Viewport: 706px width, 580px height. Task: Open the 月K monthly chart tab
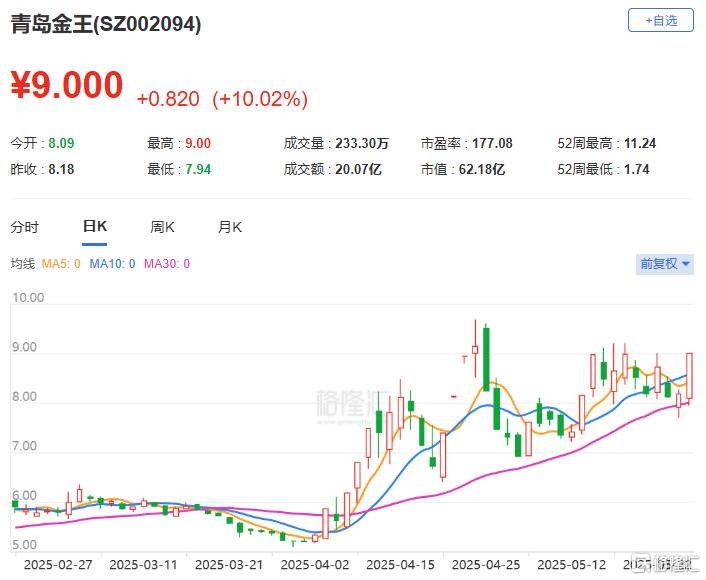[230, 227]
